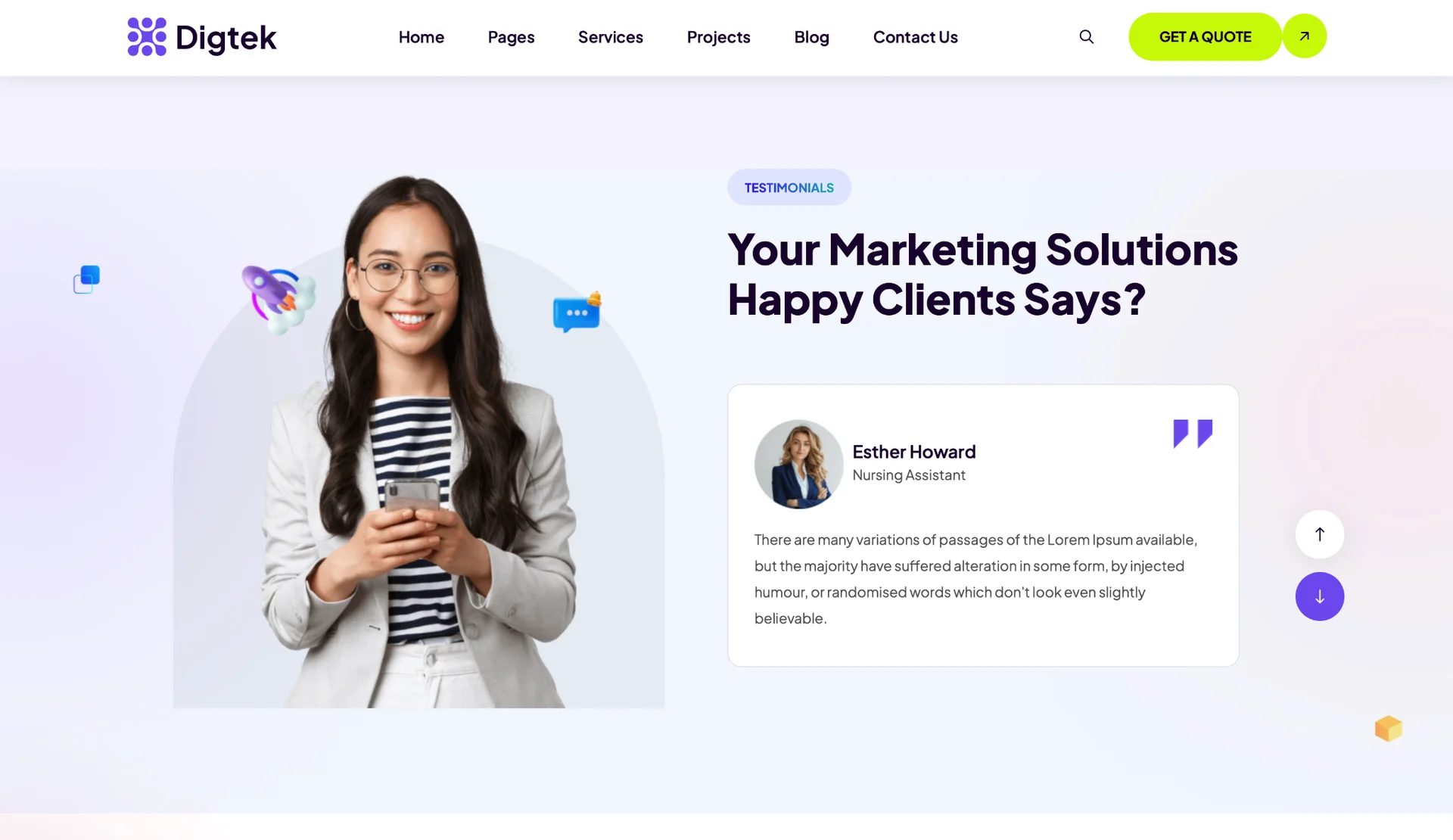1453x840 pixels.
Task: Click the TESTIMONIALS badge
Action: [x=789, y=187]
